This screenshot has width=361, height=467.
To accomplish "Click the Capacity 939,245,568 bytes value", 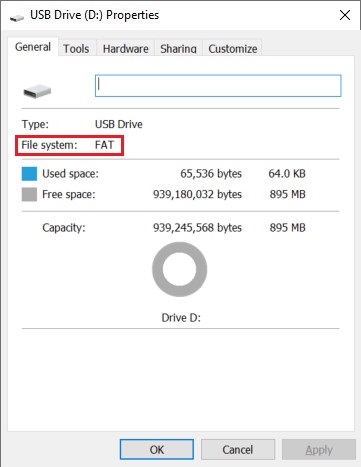I will 197,228.
